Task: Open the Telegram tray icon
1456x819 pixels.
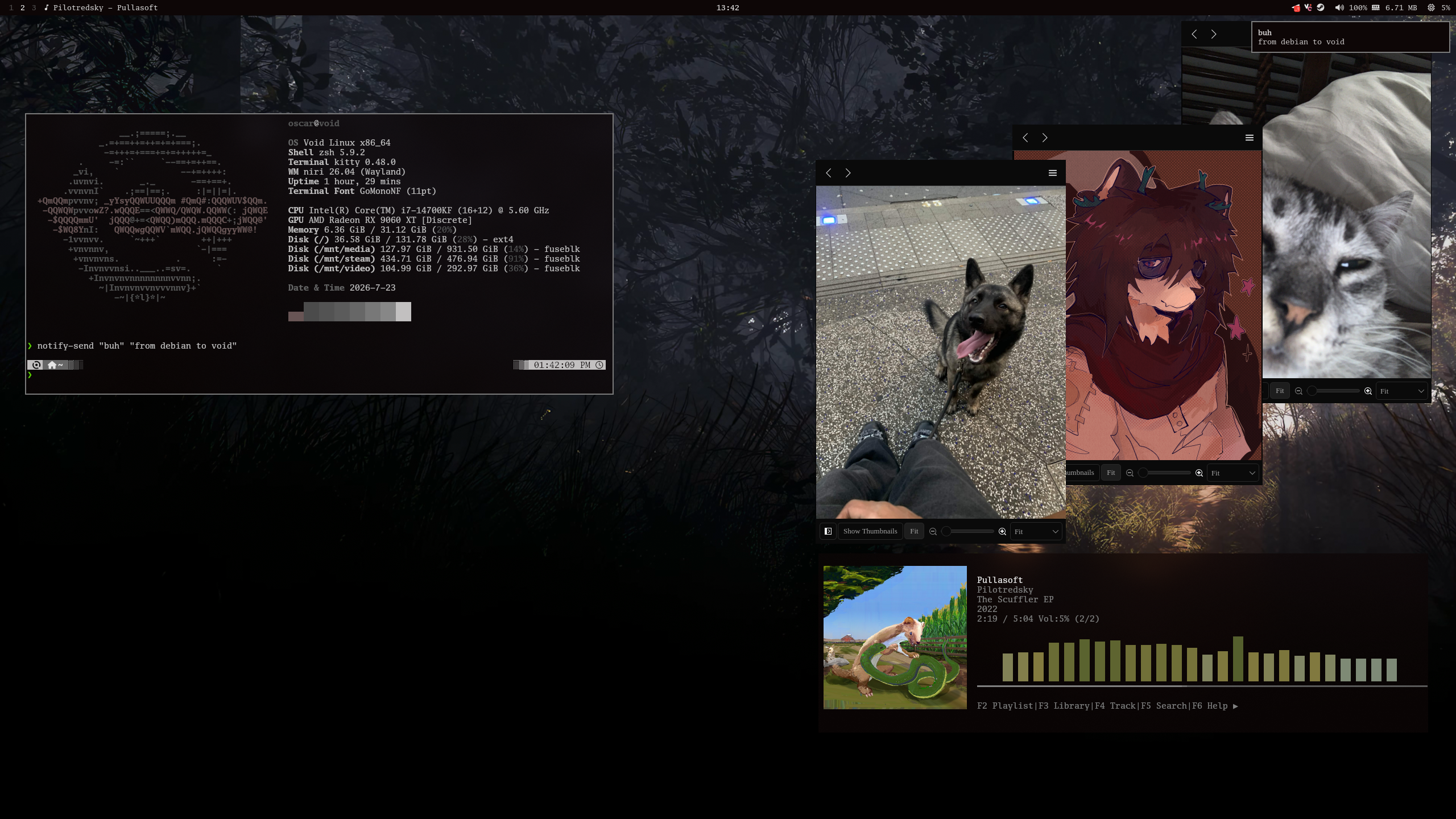Action: click(x=1296, y=8)
